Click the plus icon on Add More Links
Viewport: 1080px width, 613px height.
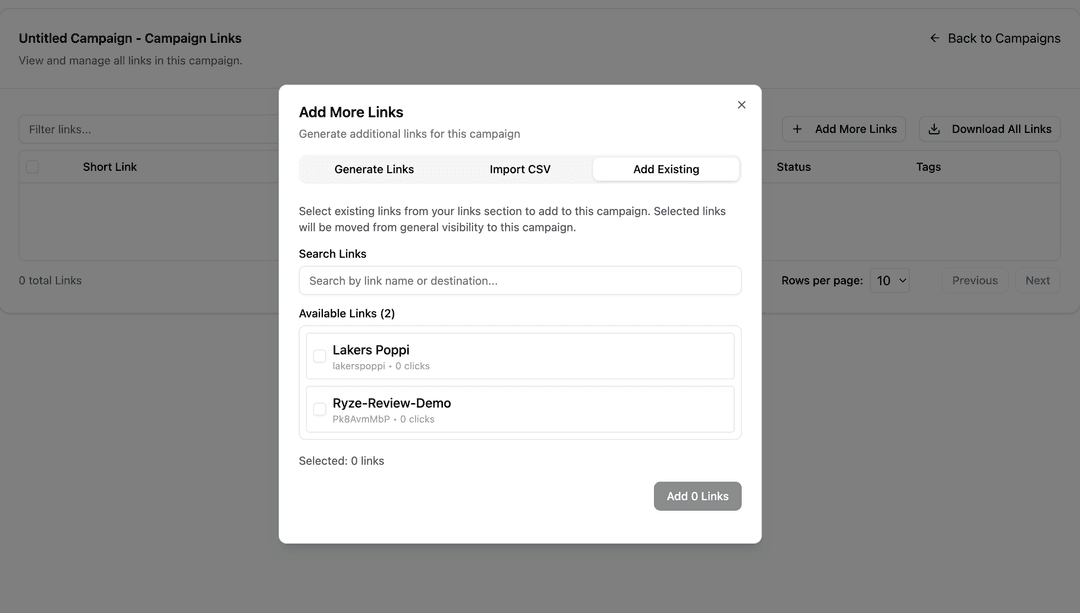pos(797,129)
